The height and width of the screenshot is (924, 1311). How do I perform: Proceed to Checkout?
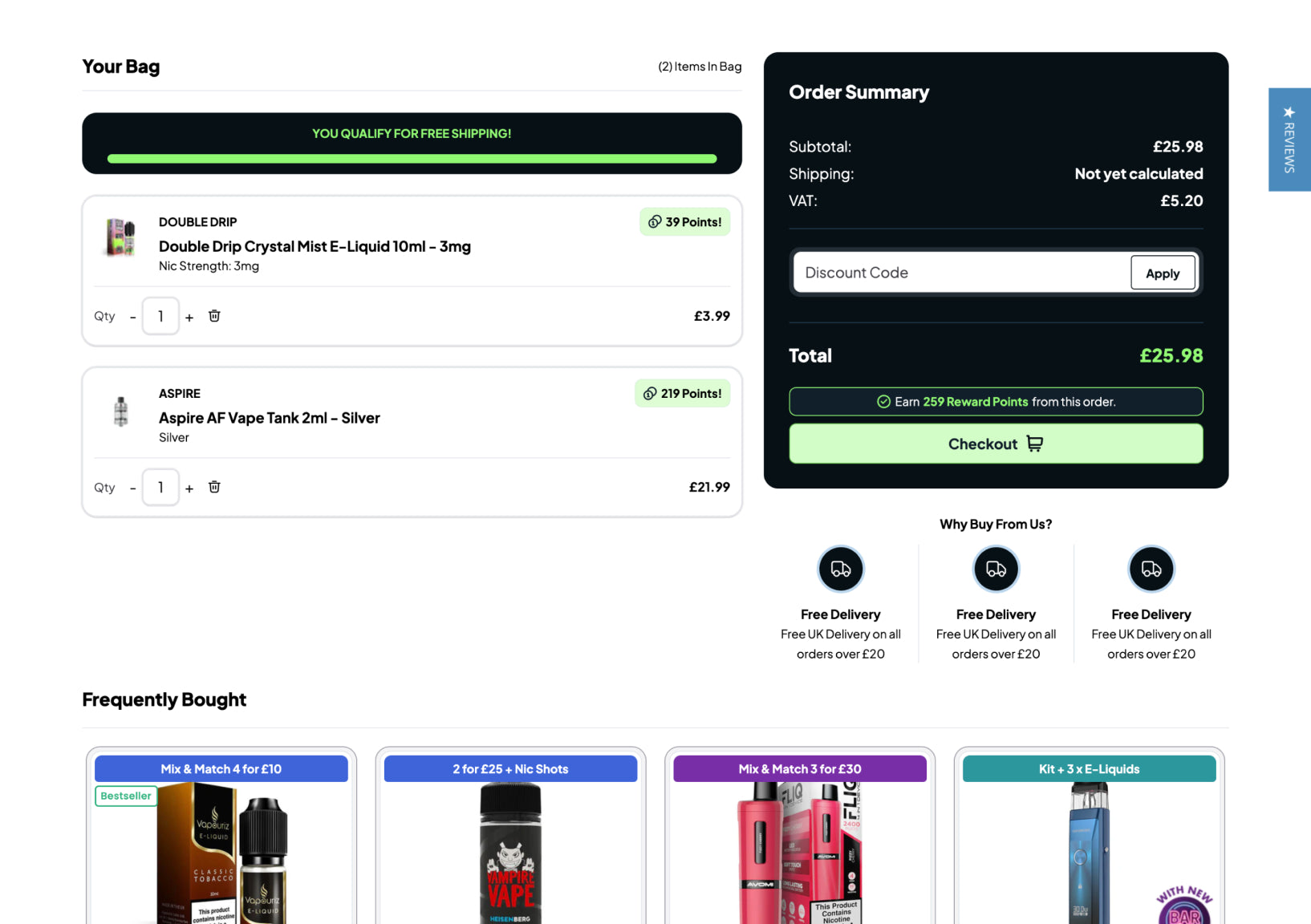[x=995, y=444]
